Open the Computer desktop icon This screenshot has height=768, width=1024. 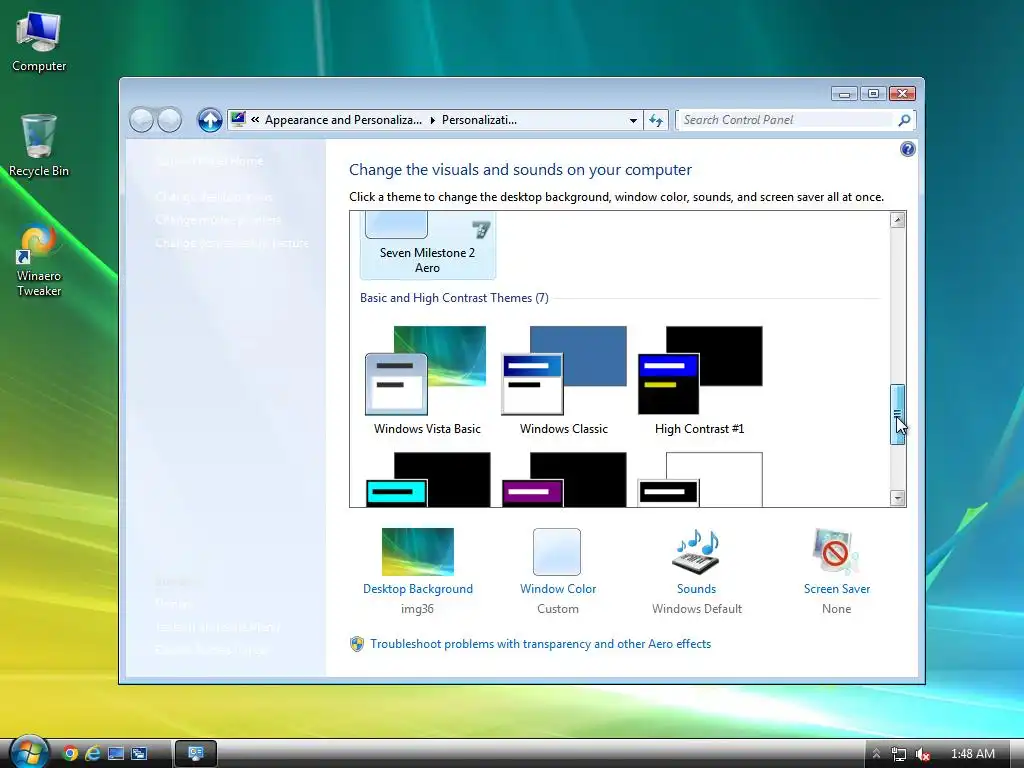tap(39, 40)
